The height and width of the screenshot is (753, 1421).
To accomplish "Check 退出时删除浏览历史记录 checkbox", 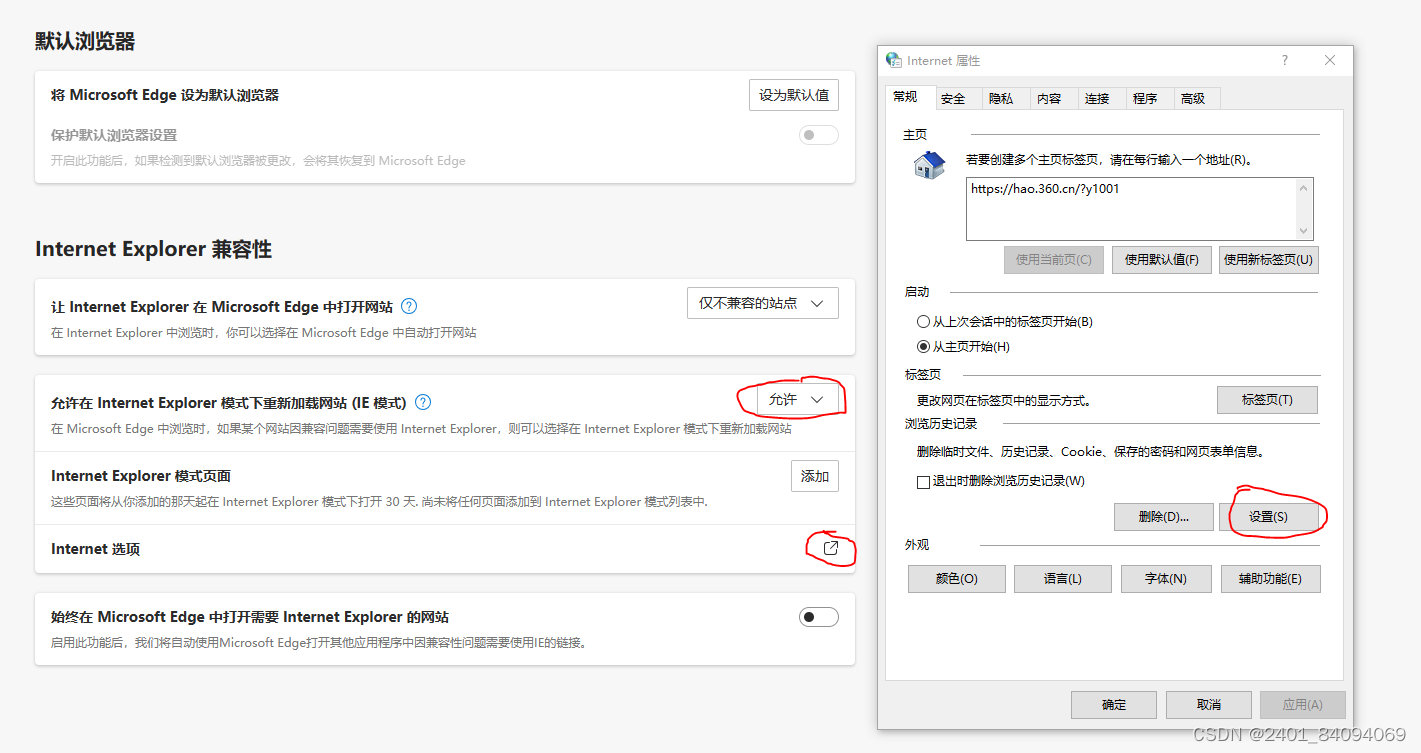I will [x=923, y=482].
